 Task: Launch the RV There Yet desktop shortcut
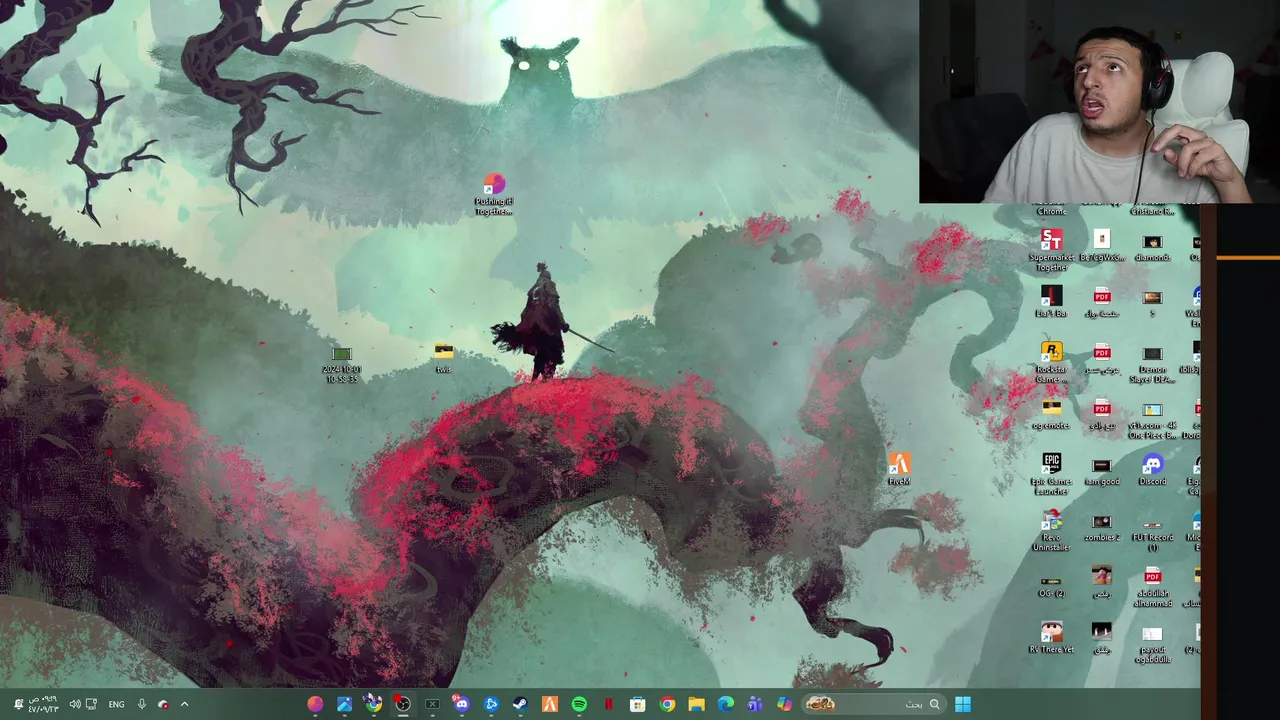1051,638
